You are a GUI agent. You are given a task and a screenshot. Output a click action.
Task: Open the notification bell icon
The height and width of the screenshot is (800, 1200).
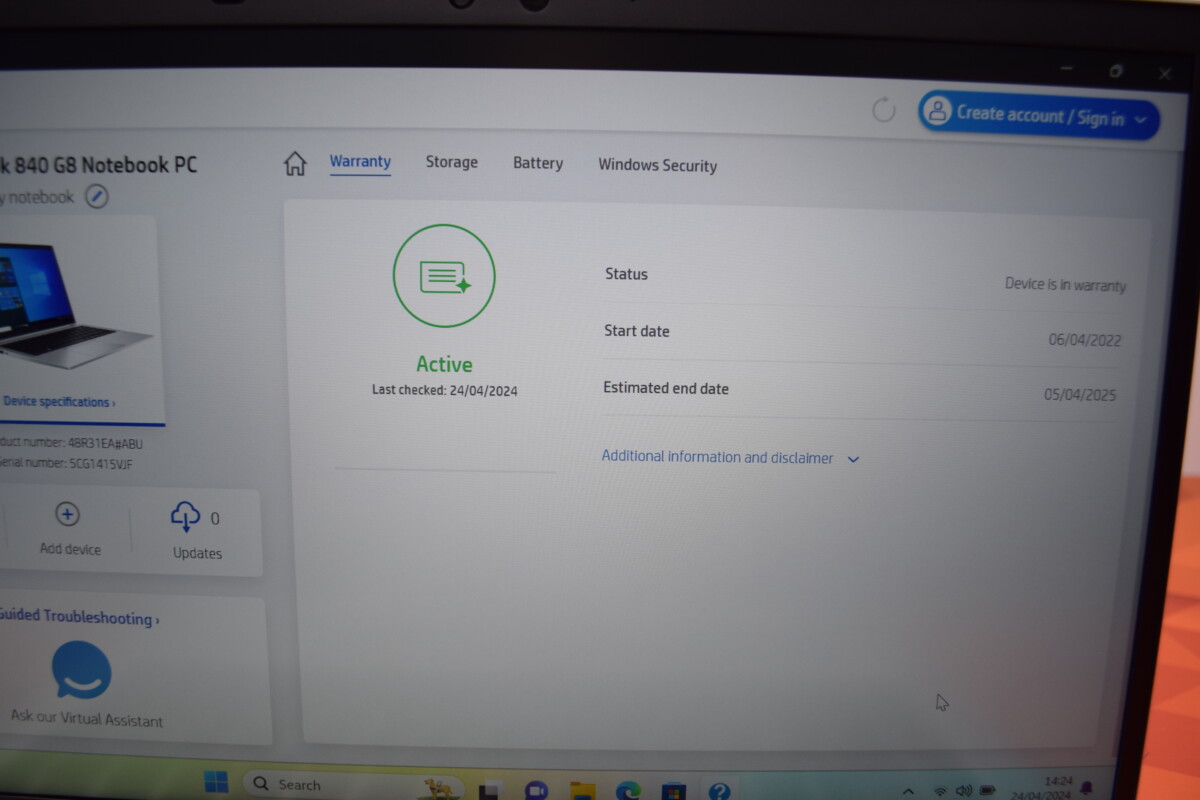(1086, 789)
